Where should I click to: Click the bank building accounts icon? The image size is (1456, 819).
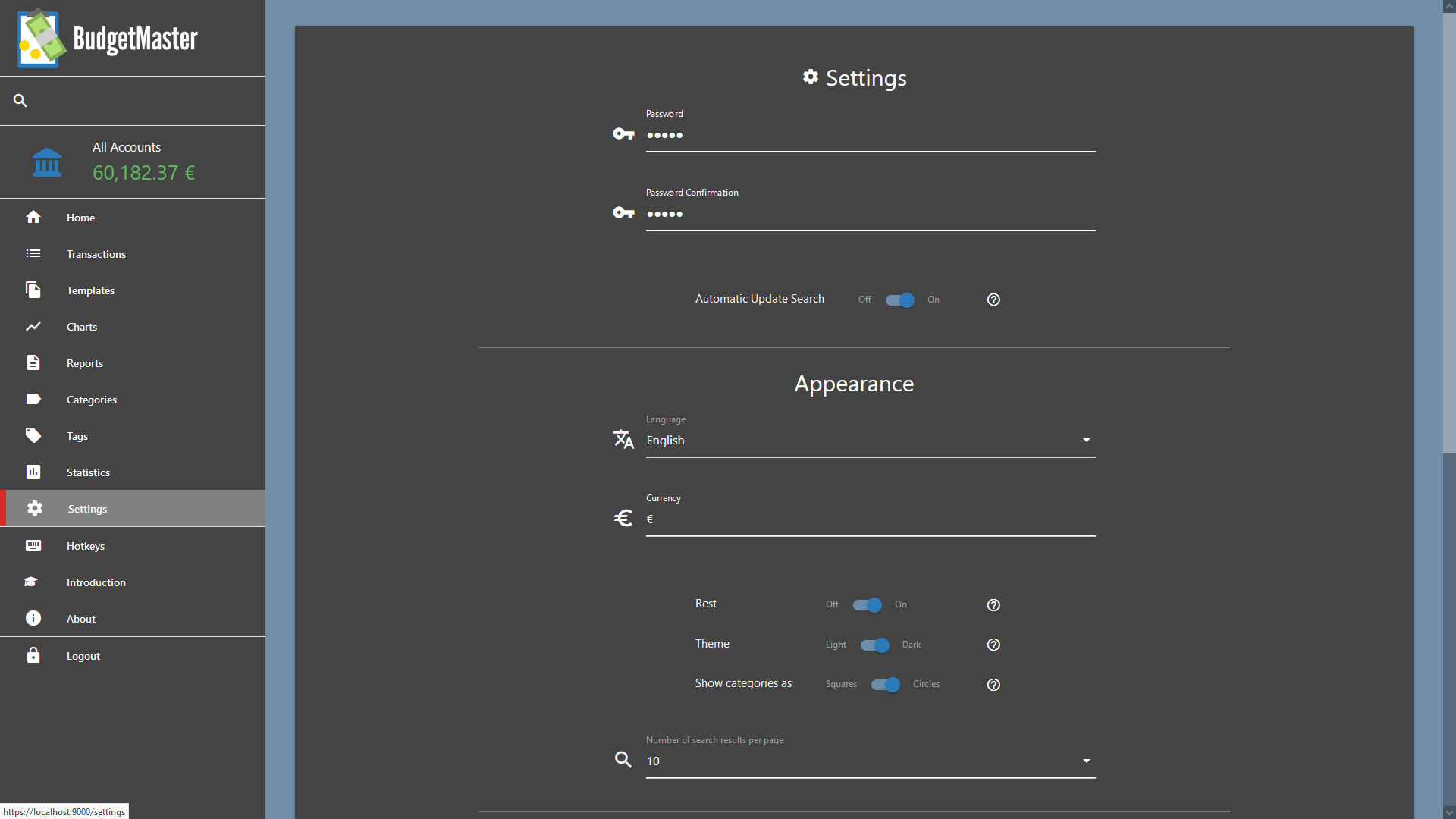pos(47,162)
